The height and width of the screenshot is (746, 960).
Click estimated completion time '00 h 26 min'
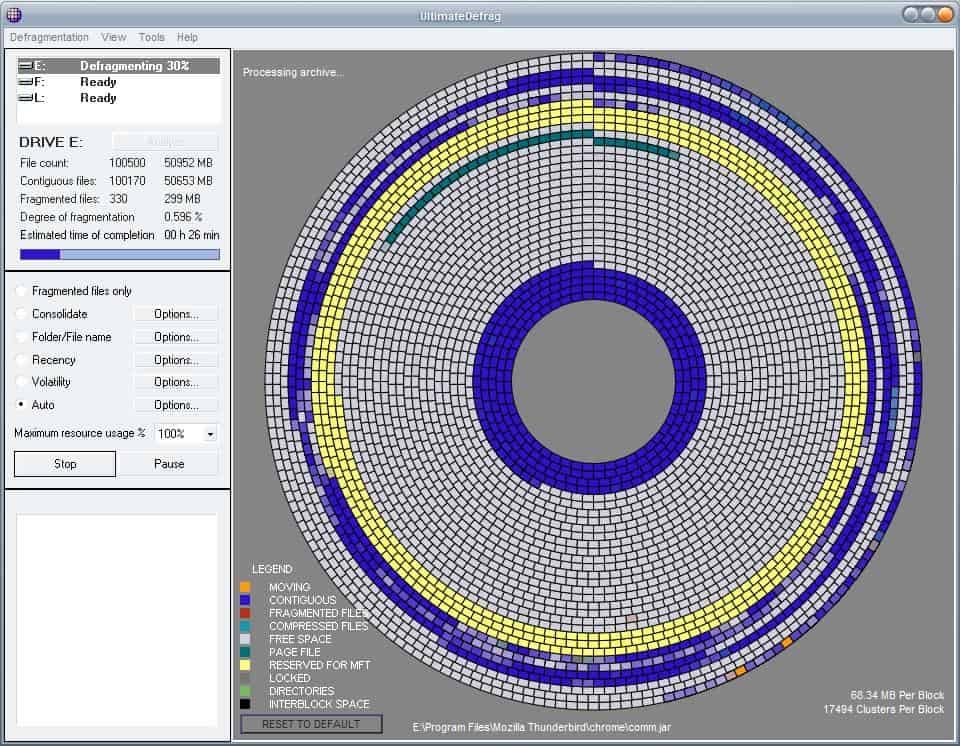192,235
